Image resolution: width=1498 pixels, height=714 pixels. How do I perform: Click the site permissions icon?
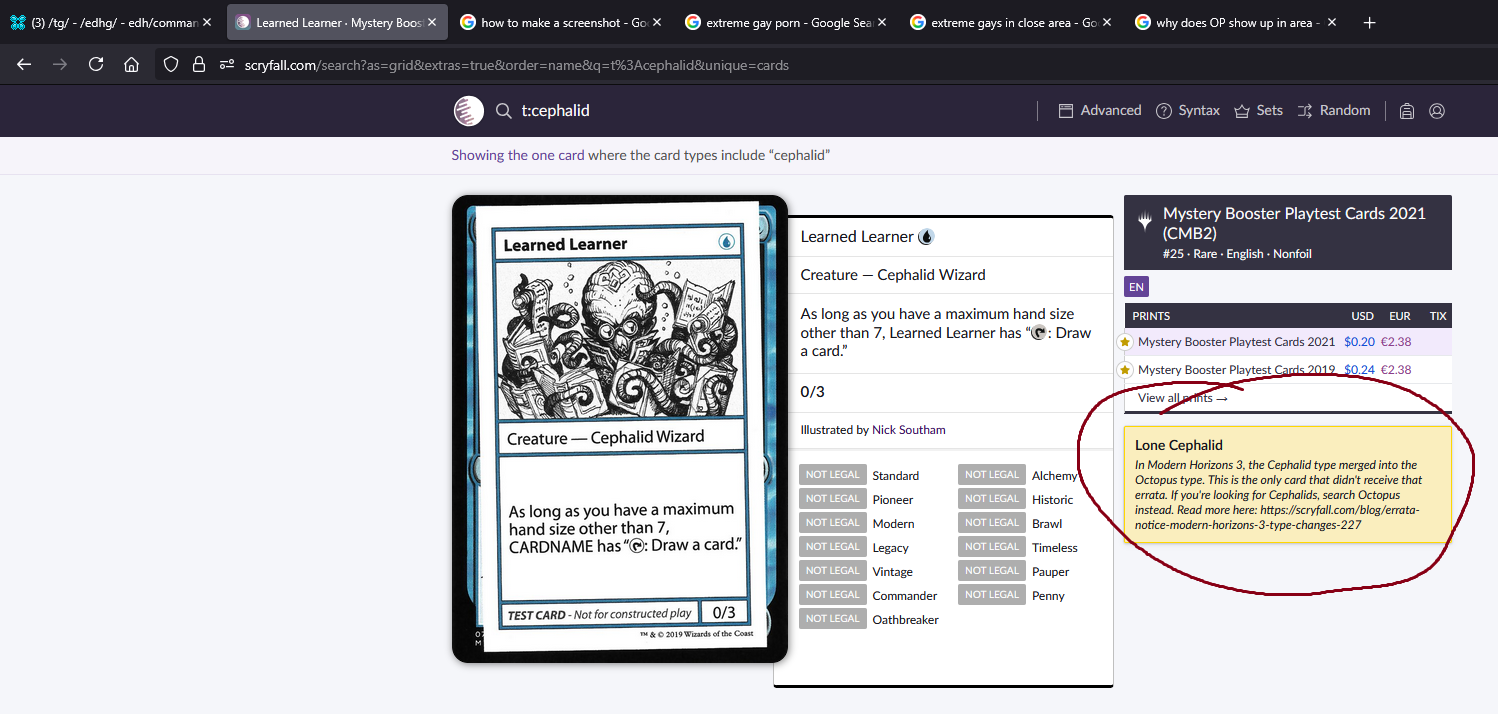[227, 64]
